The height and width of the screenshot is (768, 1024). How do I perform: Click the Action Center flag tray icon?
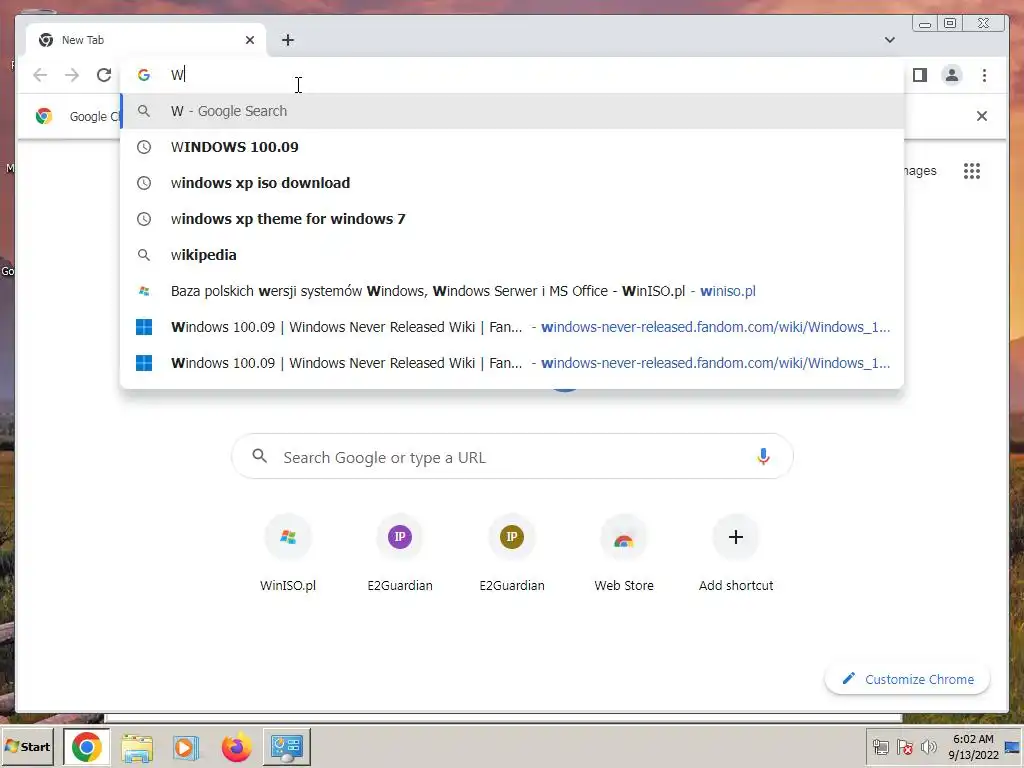point(904,747)
